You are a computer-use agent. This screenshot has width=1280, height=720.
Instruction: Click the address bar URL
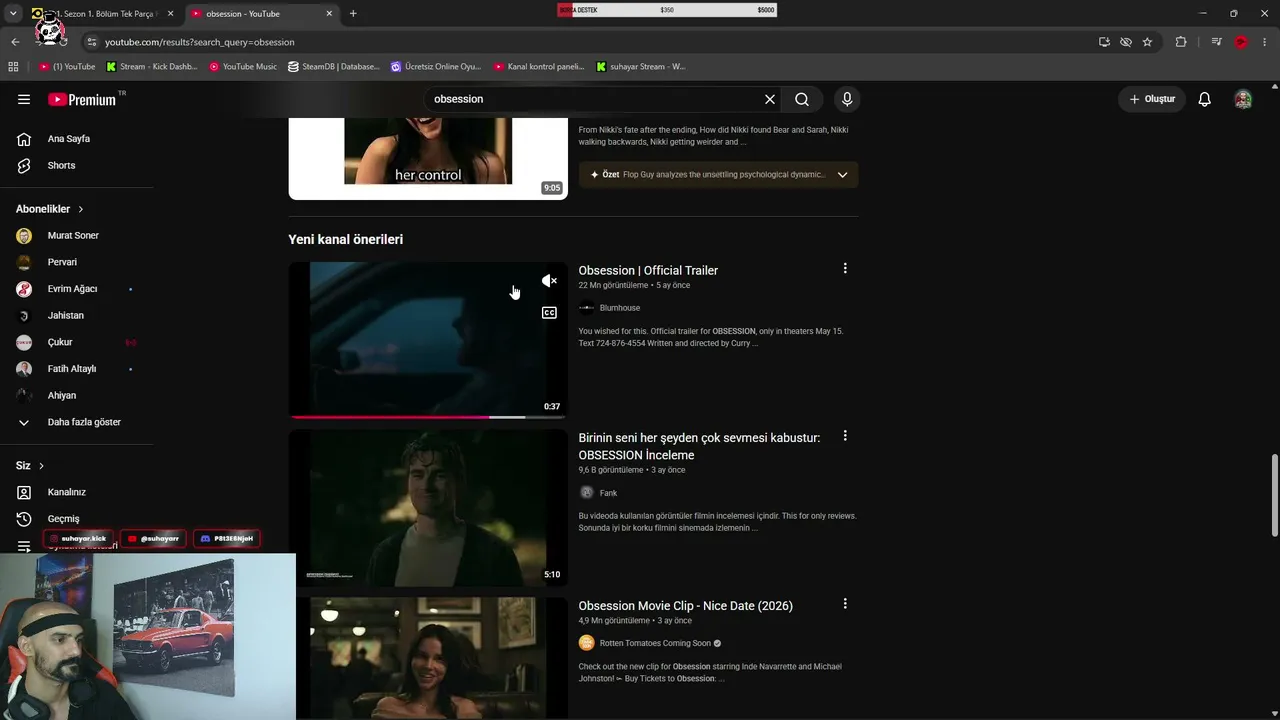pyautogui.click(x=200, y=42)
